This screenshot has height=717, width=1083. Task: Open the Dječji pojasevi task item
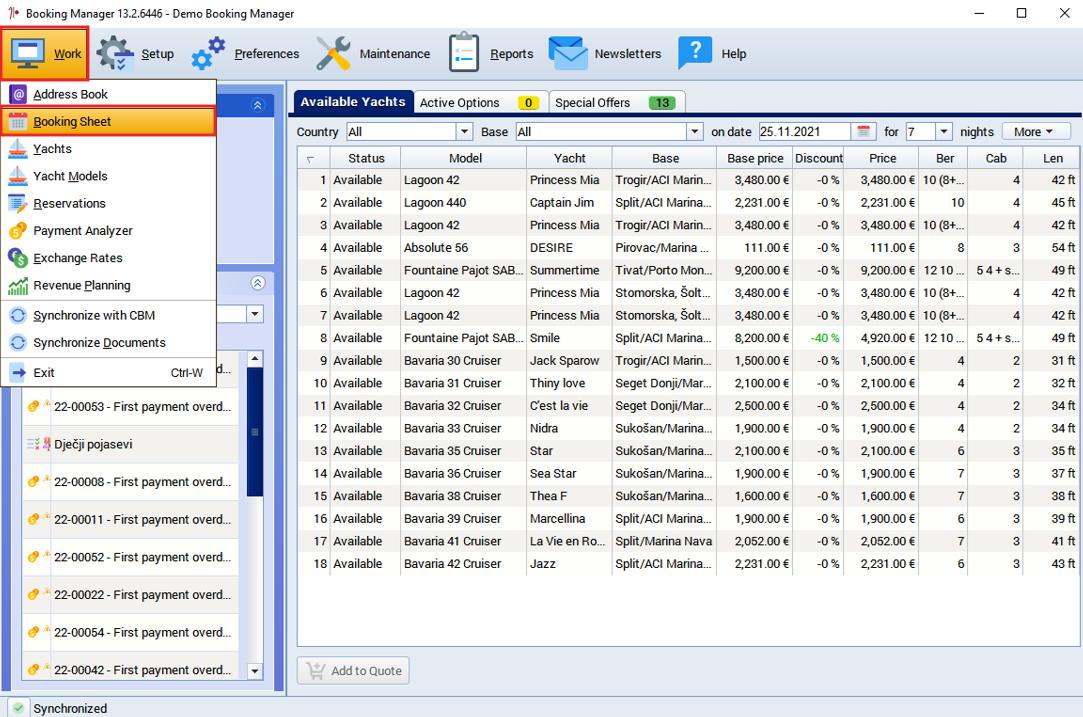pyautogui.click(x=131, y=444)
